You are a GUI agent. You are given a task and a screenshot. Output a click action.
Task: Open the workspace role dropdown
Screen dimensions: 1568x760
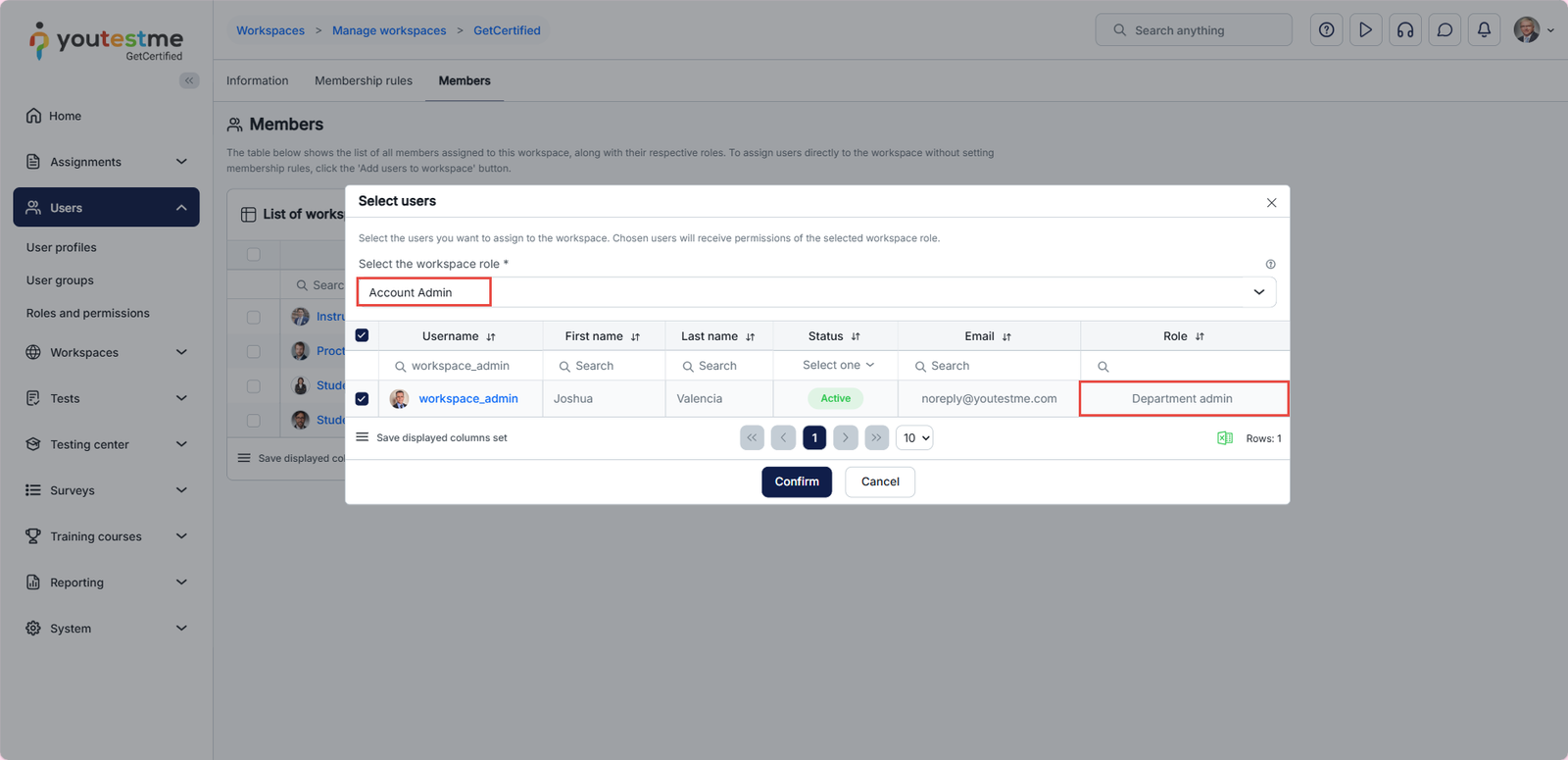point(1258,292)
